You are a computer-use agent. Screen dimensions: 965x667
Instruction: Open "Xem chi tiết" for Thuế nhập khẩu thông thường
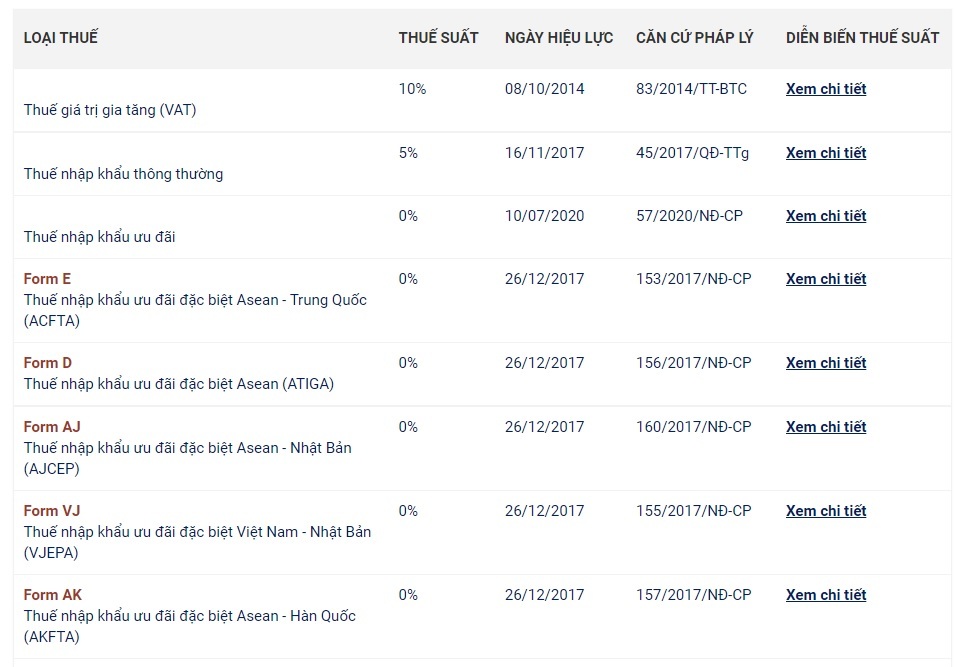click(825, 153)
